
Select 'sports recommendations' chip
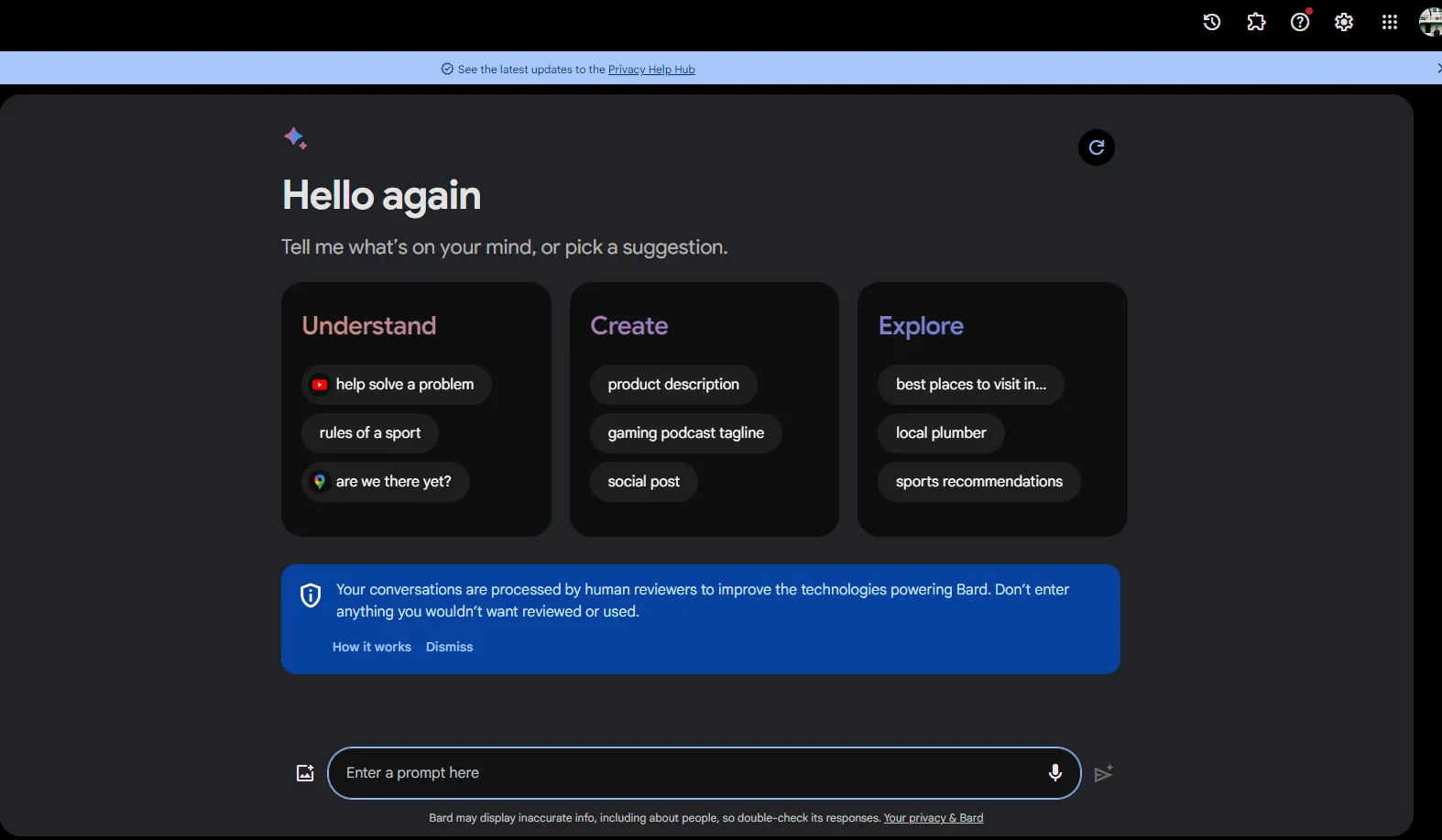tap(978, 482)
